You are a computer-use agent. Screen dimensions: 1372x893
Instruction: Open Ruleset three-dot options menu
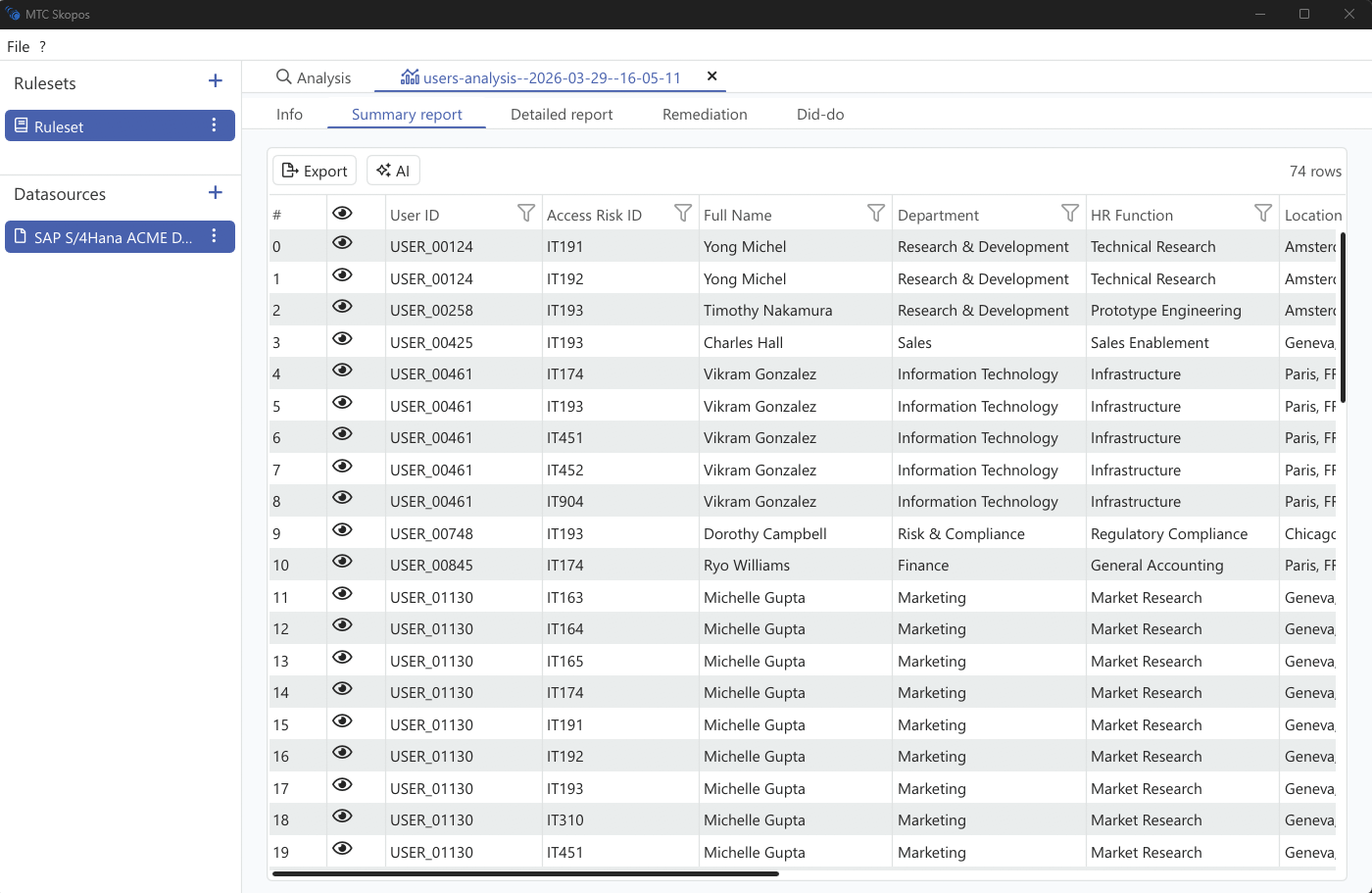click(214, 125)
